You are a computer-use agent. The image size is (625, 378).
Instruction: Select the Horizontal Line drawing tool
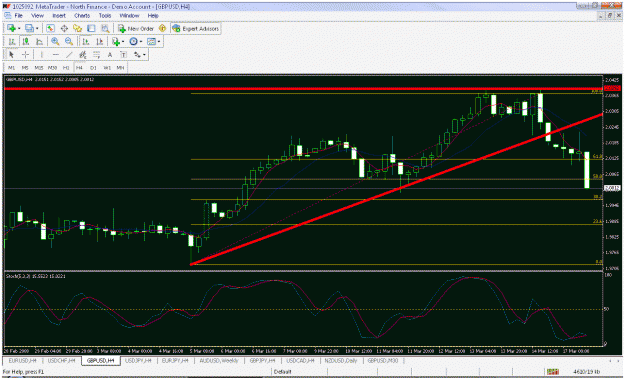coord(55,55)
